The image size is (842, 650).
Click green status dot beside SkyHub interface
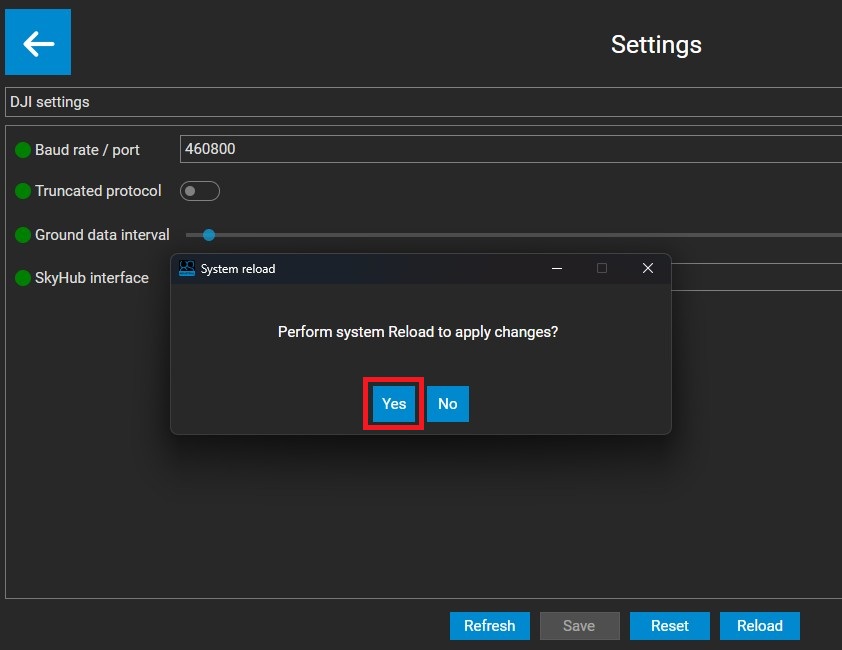pyautogui.click(x=23, y=278)
